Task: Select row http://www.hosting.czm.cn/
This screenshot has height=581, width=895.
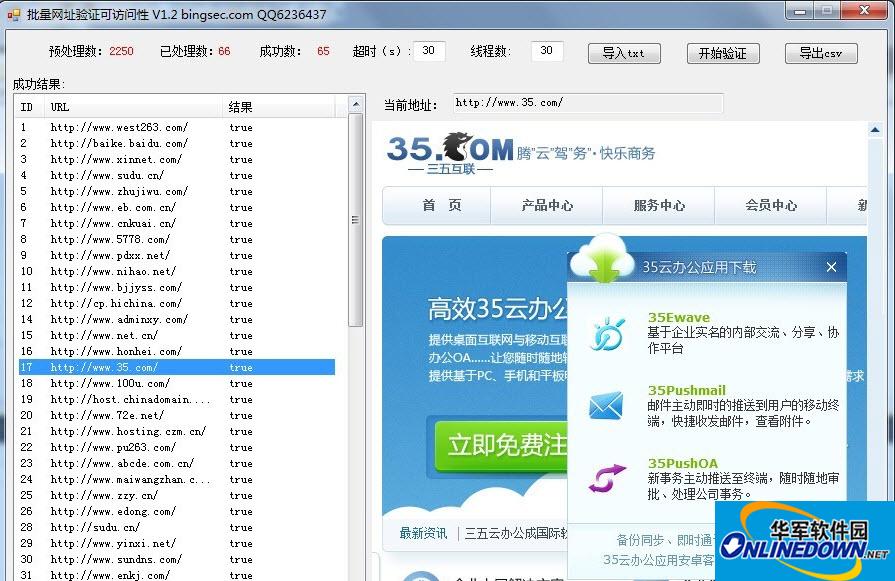Action: (175, 431)
